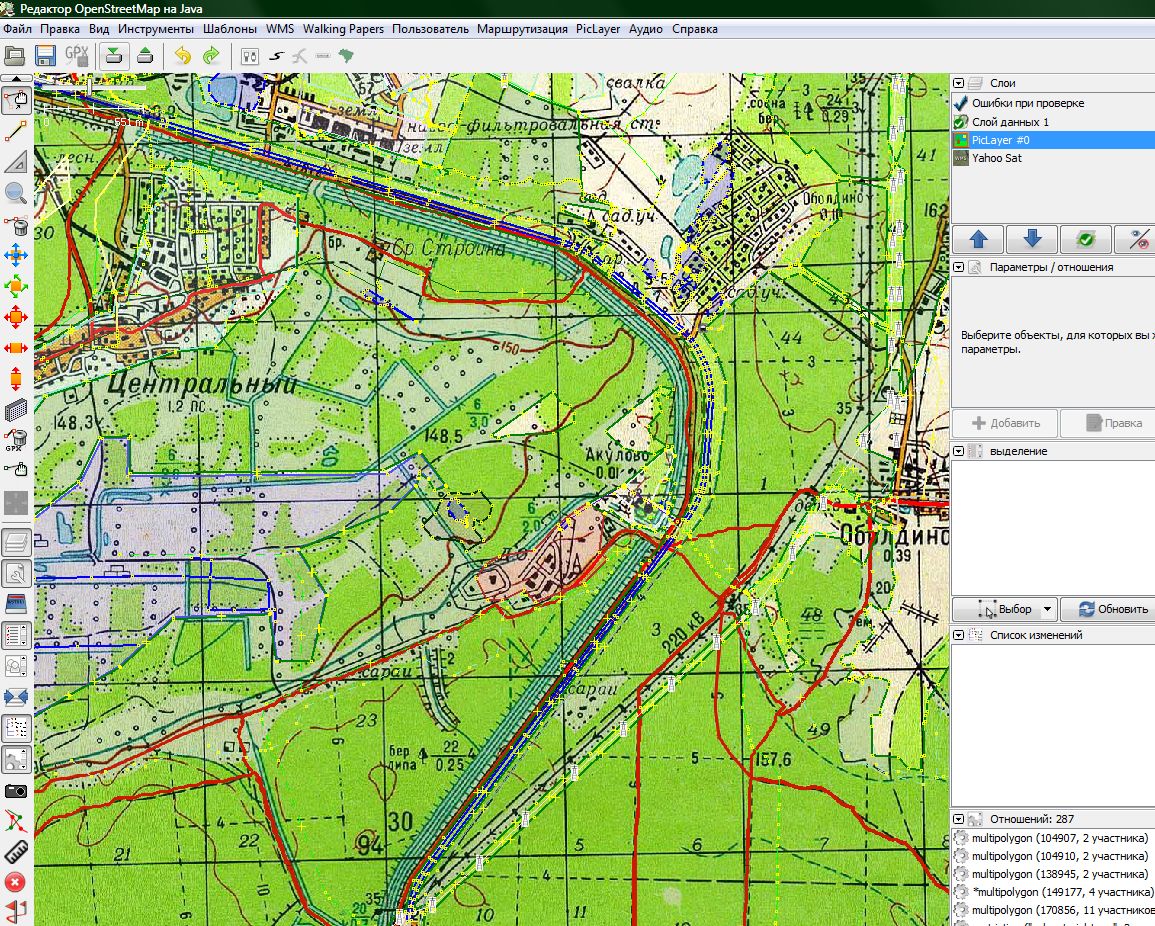
Task: Click the yellow Undo arrow
Action: pyautogui.click(x=182, y=55)
